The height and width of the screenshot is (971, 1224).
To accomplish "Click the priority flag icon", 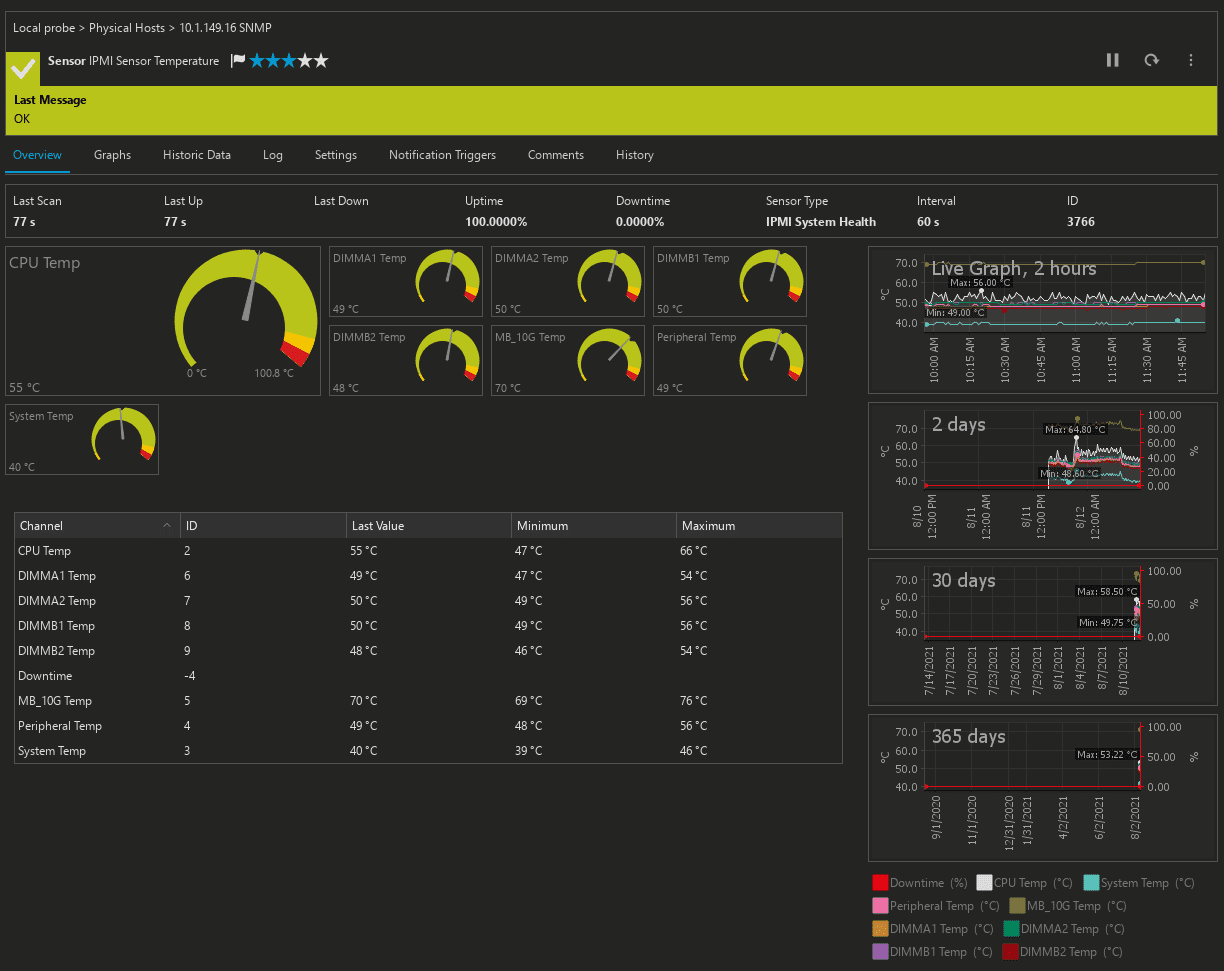I will point(238,61).
